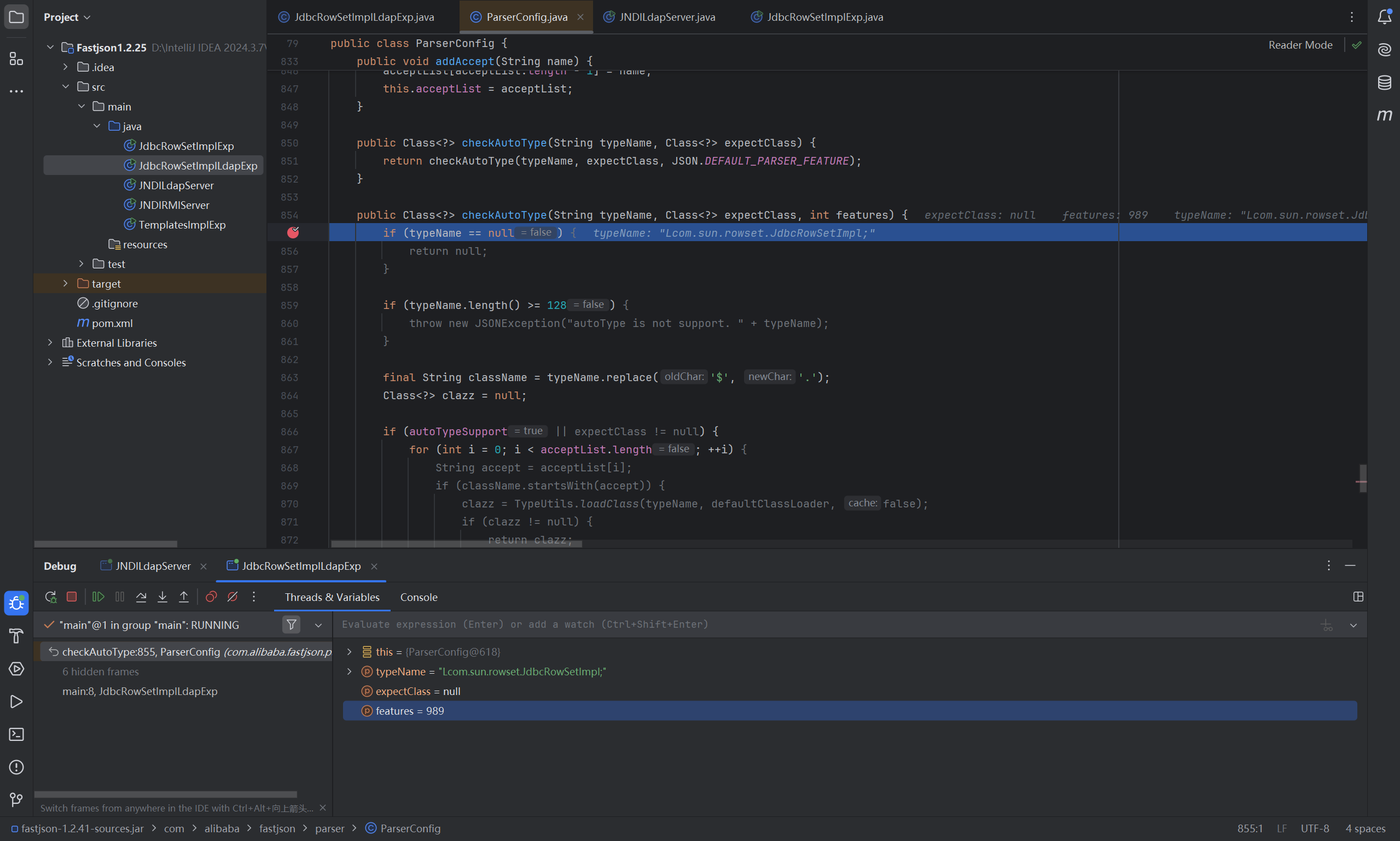Add expression to watches
1400x841 pixels.
click(x=1326, y=625)
